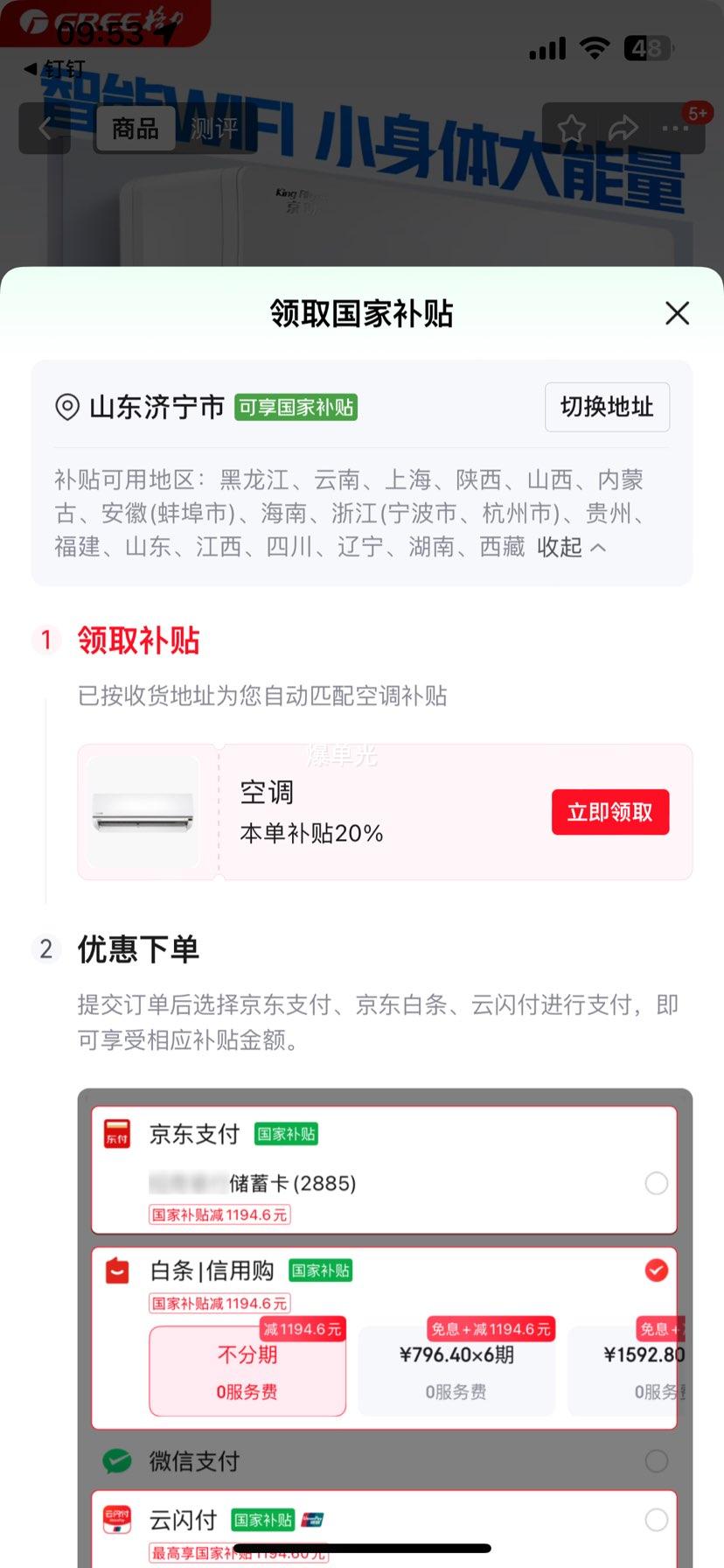This screenshot has height=1568, width=724.
Task: Tap the 京东支付 logo icon
Action: [117, 1133]
